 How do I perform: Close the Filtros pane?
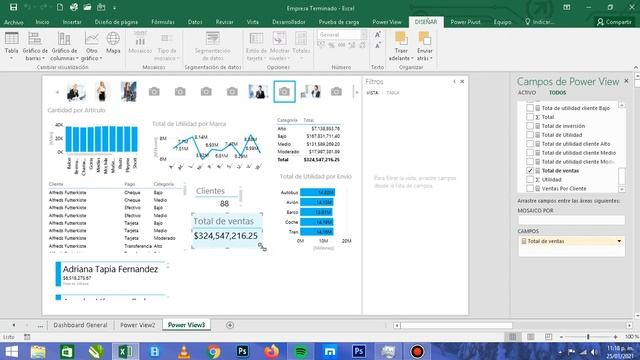click(x=462, y=82)
